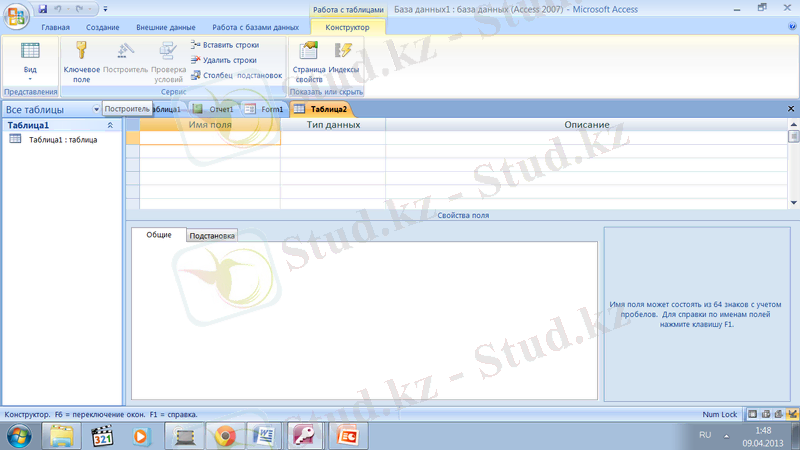This screenshot has height=450, width=800.
Task: Click Вставить строки
Action: pyautogui.click(x=225, y=45)
